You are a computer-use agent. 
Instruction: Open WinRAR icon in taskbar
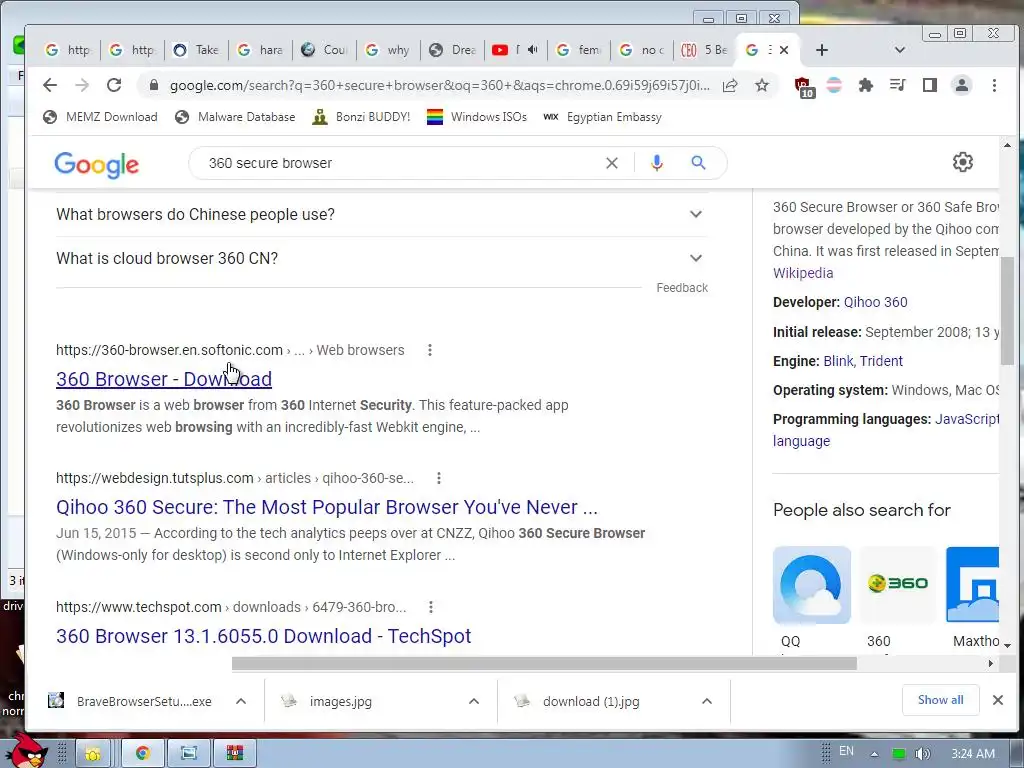pos(234,754)
